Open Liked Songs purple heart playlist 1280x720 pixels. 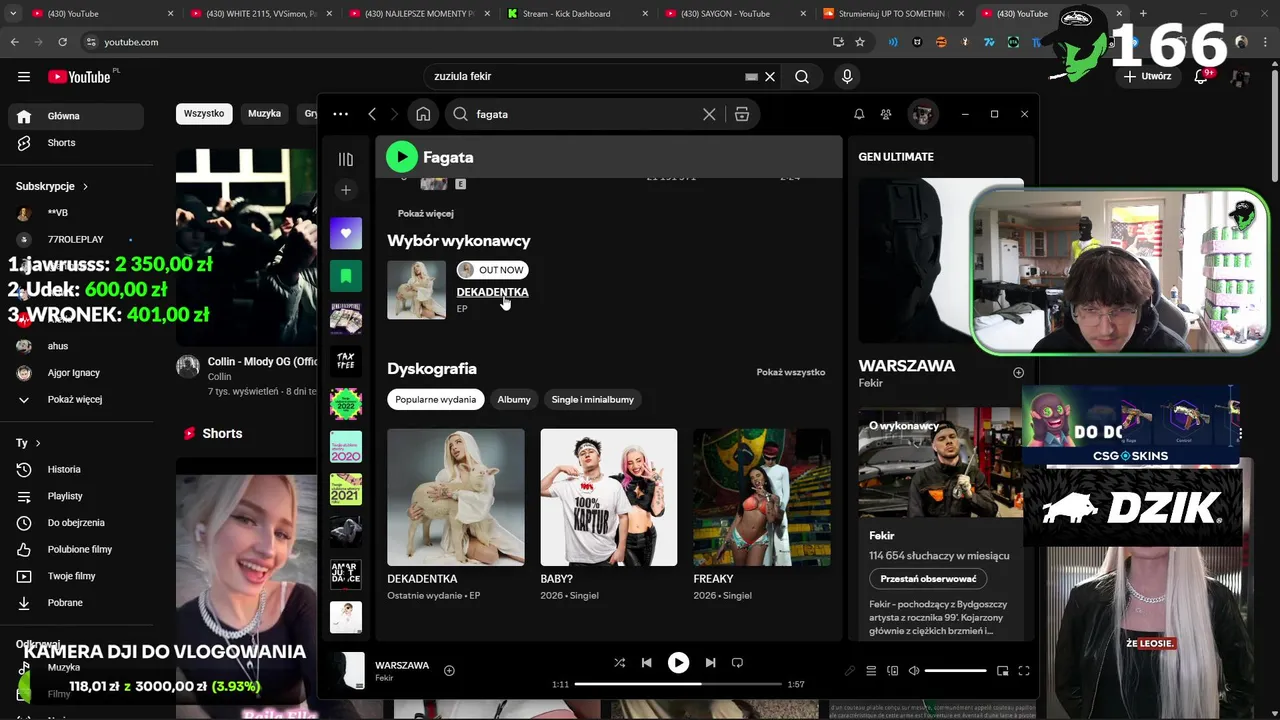(x=346, y=233)
